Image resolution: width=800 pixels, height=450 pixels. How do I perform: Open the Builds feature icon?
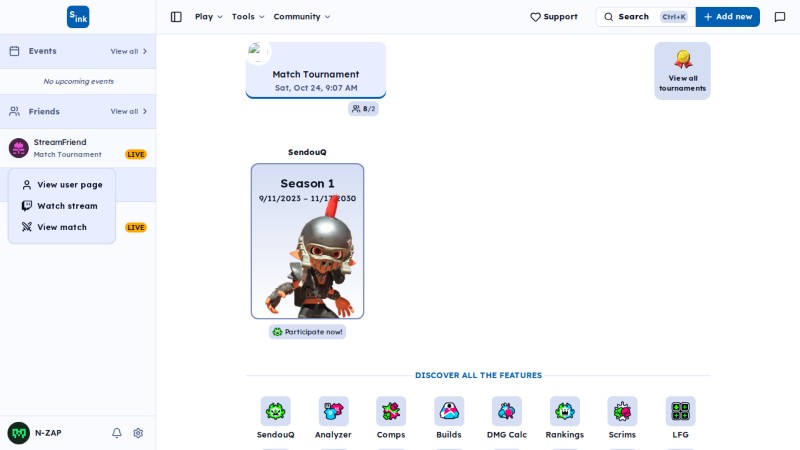click(449, 411)
